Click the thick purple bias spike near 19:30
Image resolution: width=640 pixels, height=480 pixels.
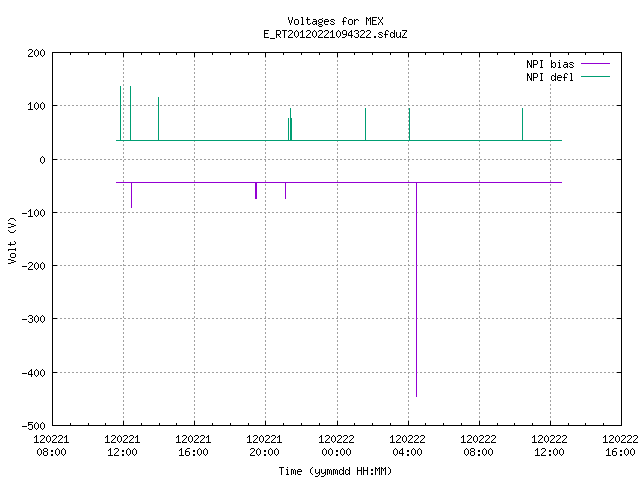[x=256, y=191]
